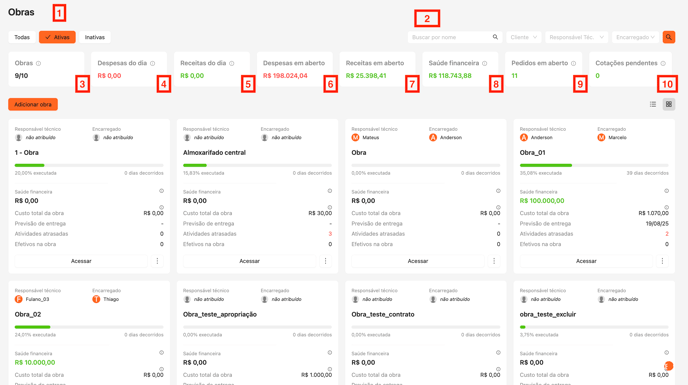Click the 39 dias decorridos label
This screenshot has width=688, height=385.
(x=648, y=173)
